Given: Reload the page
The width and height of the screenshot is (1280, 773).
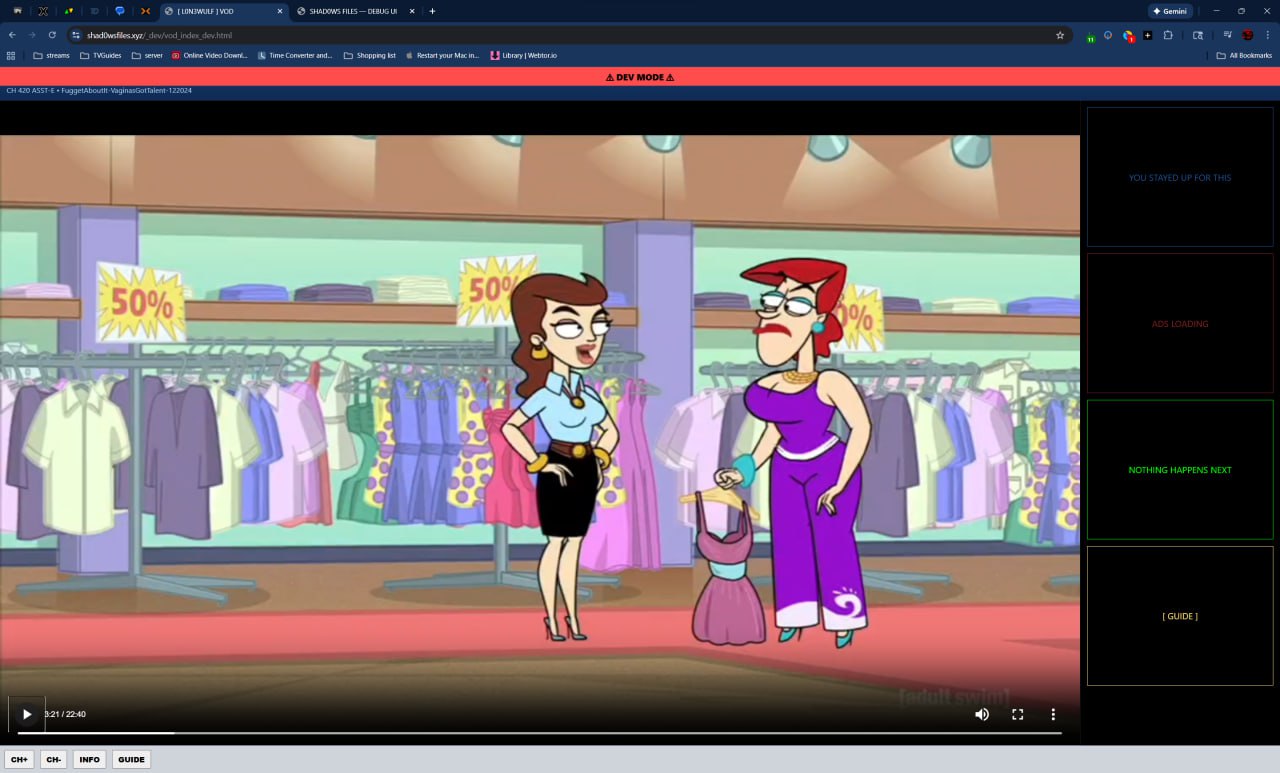Looking at the screenshot, I should click(52, 35).
